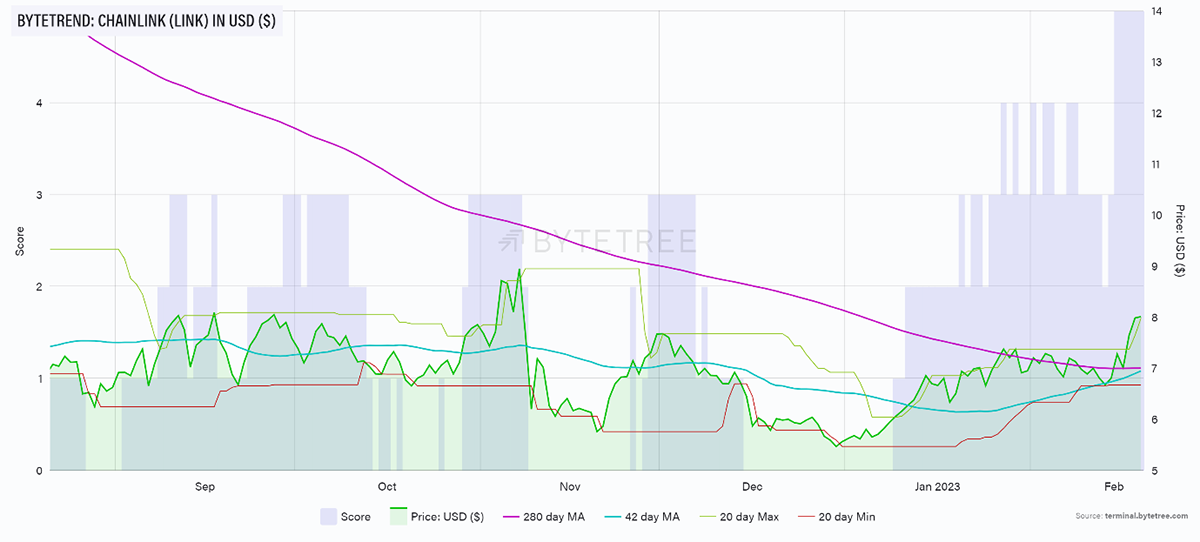Click the Price: USD ($) right axis title
Screen dimensions: 1200x542
(x=1181, y=240)
